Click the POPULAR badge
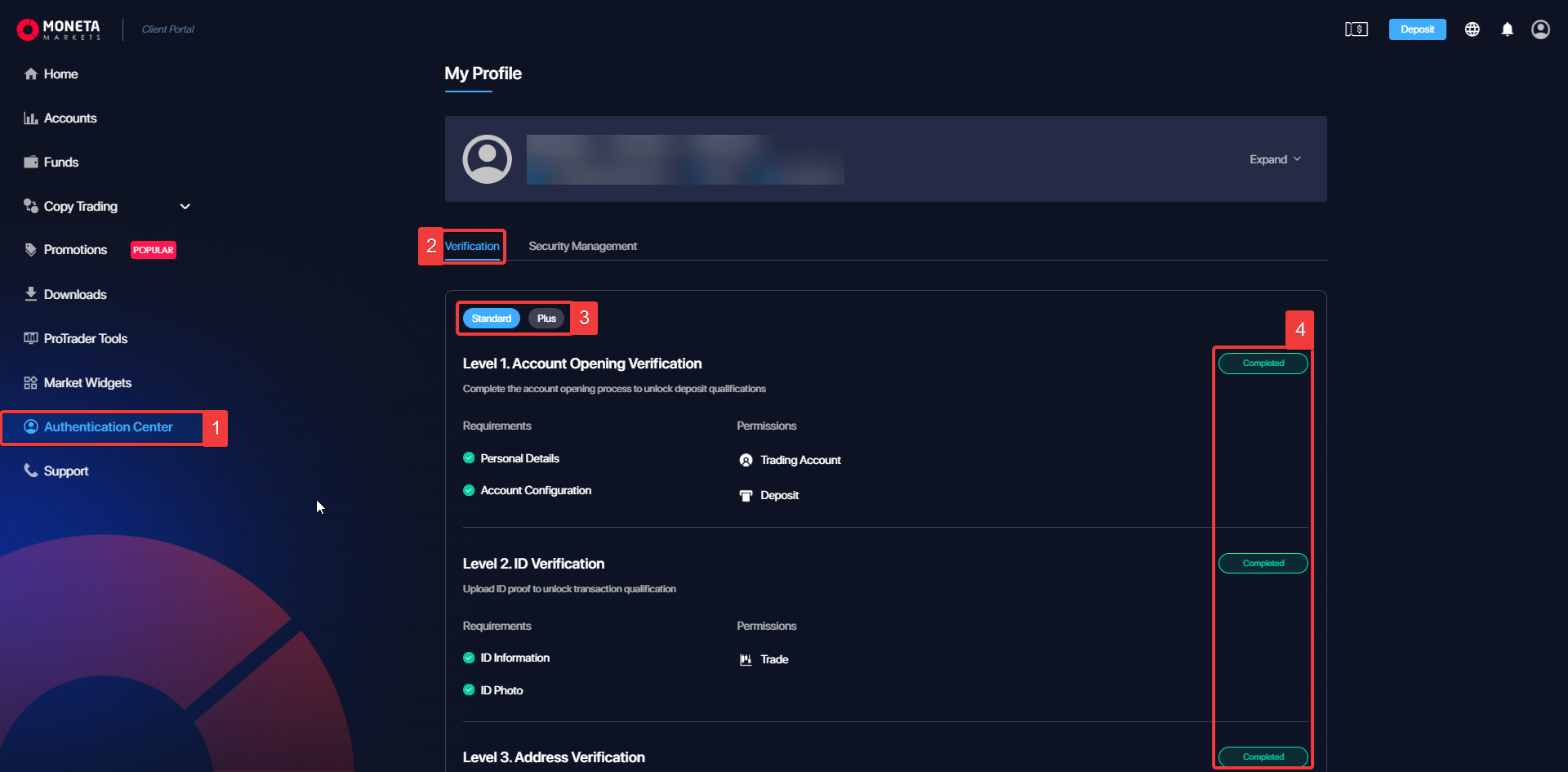Image resolution: width=1568 pixels, height=772 pixels. pyautogui.click(x=154, y=250)
